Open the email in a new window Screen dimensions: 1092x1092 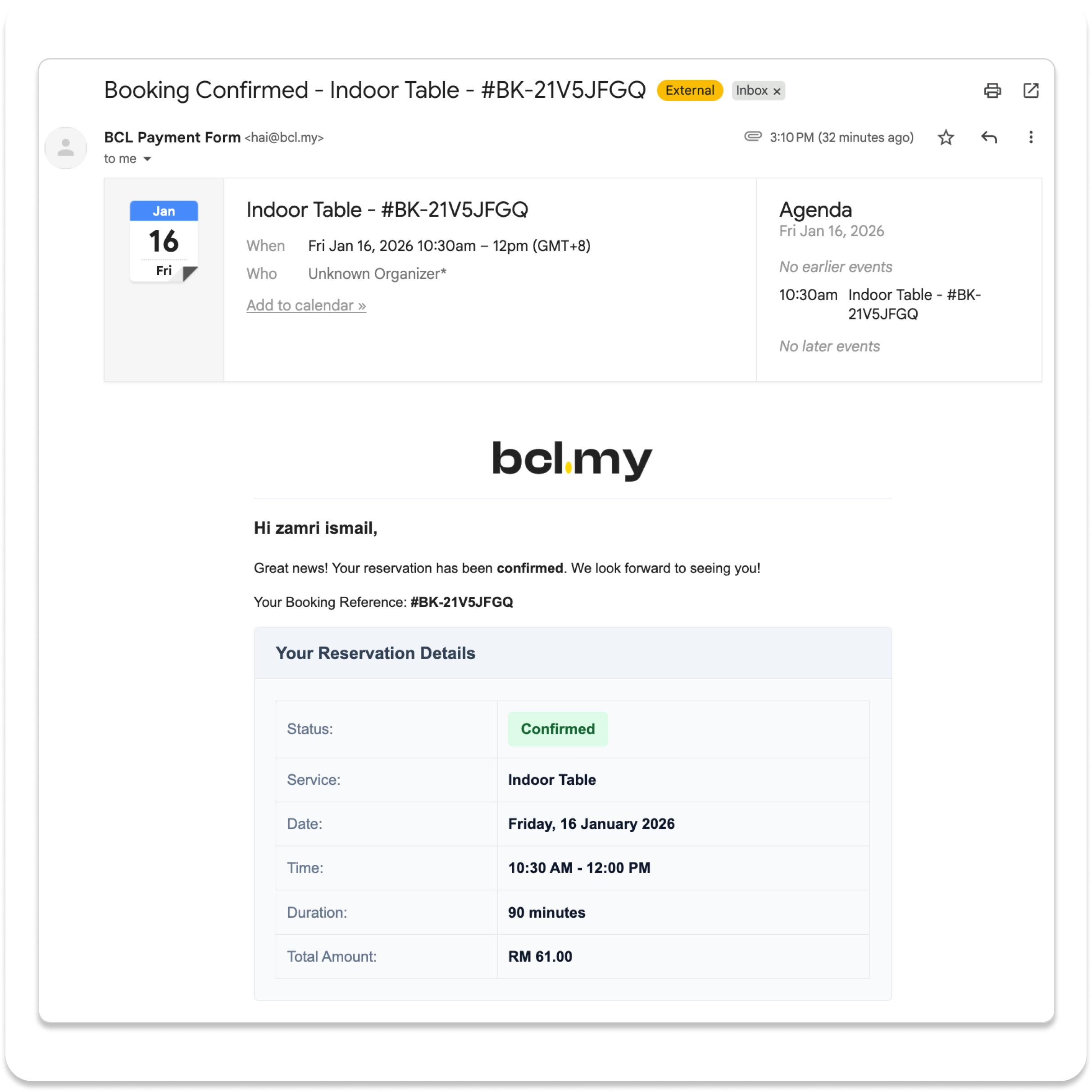pos(1031,91)
